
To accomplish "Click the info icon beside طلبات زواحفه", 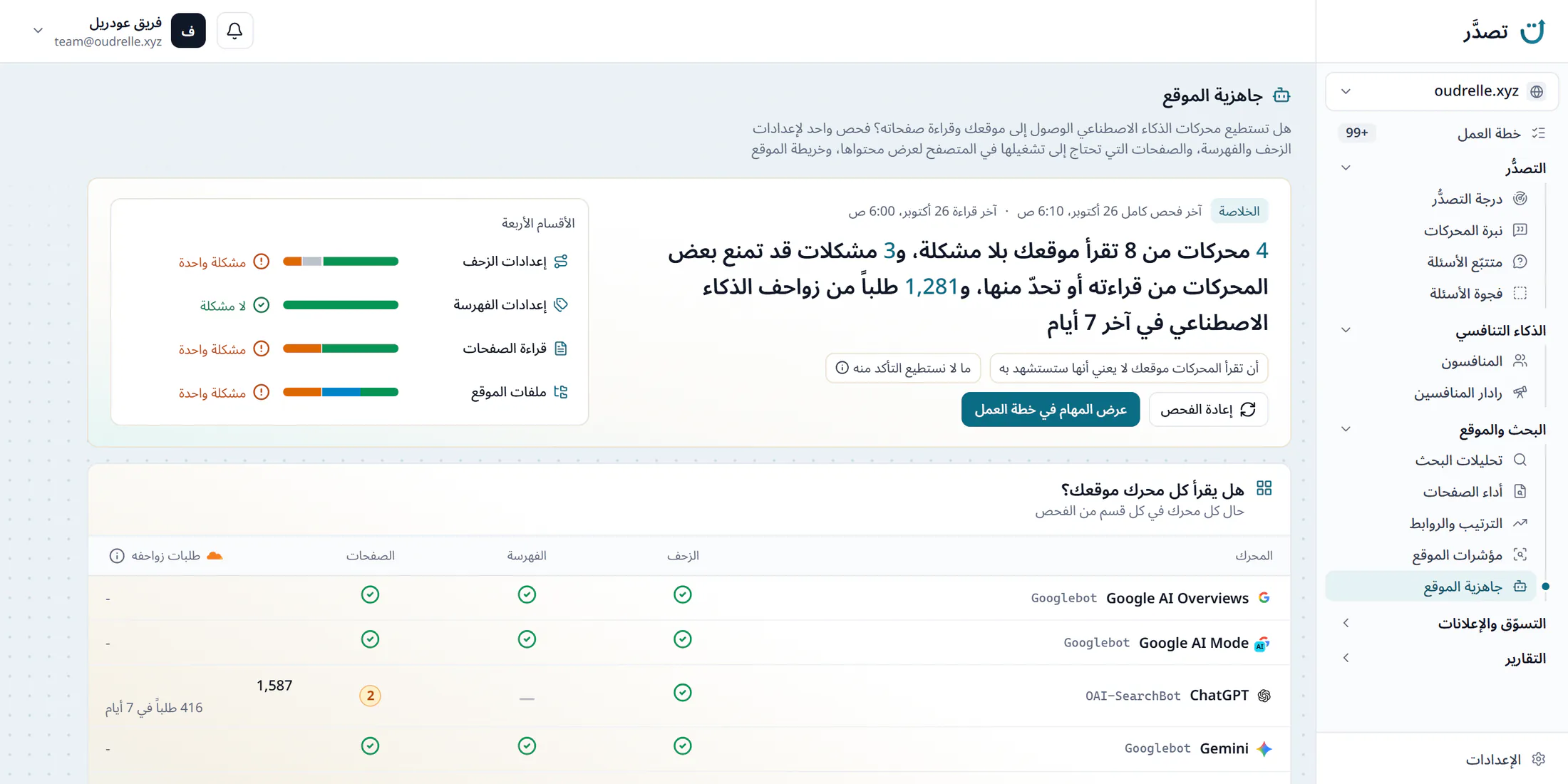I will pyautogui.click(x=117, y=556).
